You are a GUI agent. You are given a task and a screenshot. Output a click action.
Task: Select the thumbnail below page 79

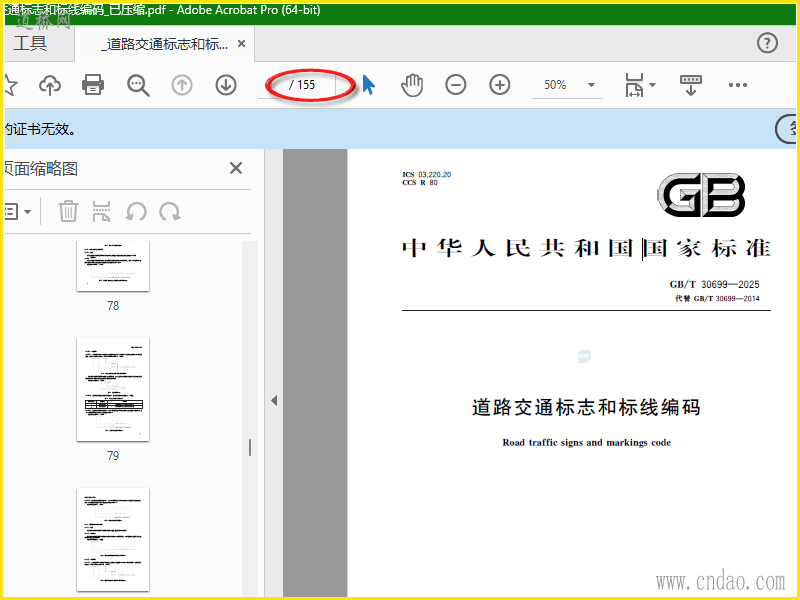tap(113, 540)
